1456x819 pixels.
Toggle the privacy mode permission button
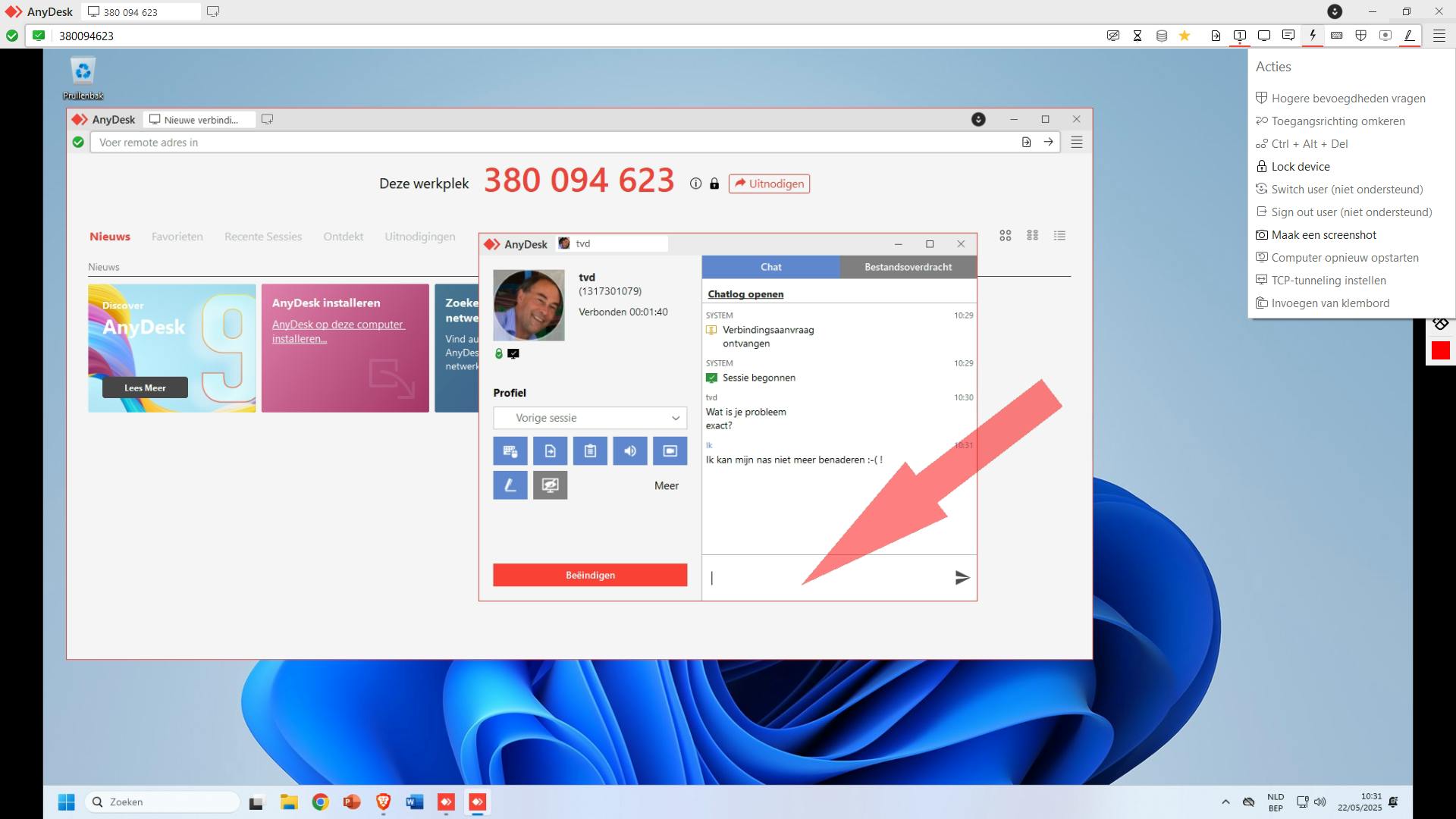click(551, 485)
